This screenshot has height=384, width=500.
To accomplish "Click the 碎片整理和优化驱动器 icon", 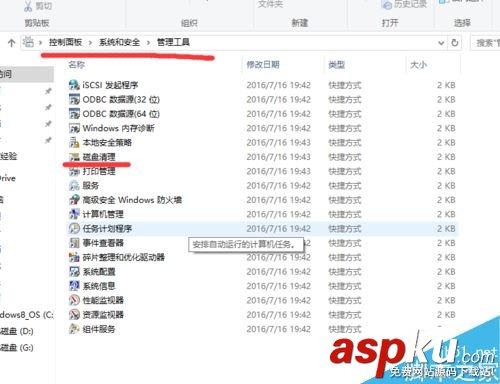I will (x=74, y=257).
